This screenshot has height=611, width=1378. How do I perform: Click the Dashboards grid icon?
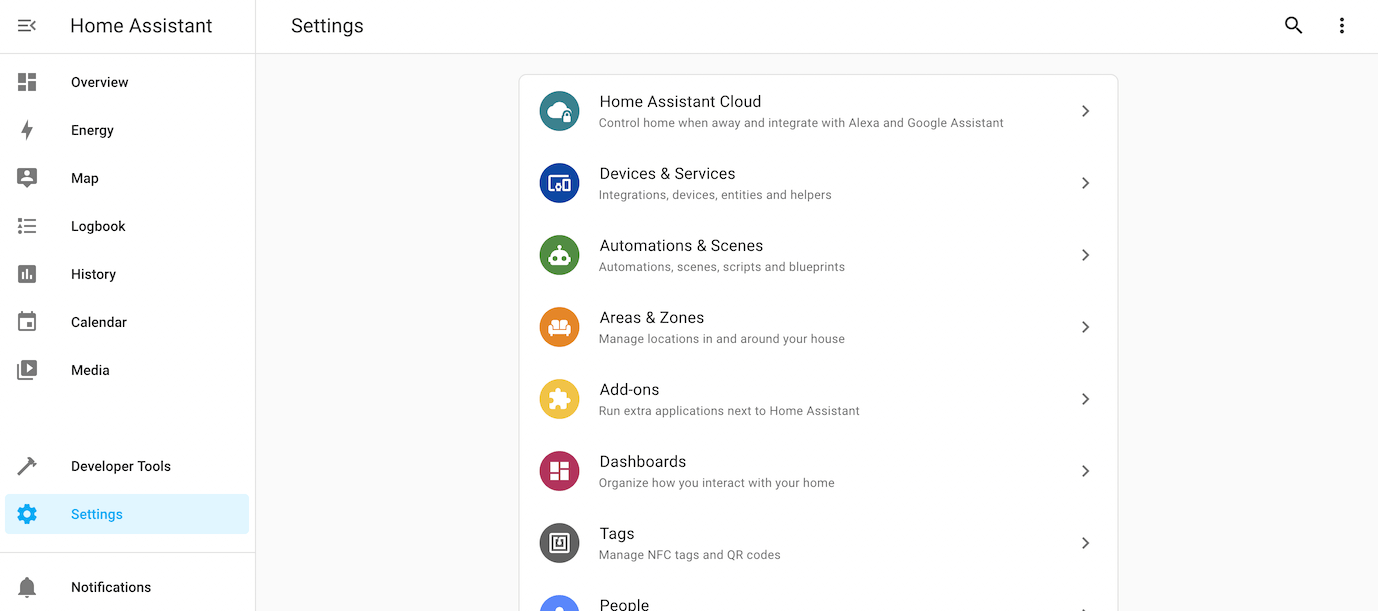point(559,471)
